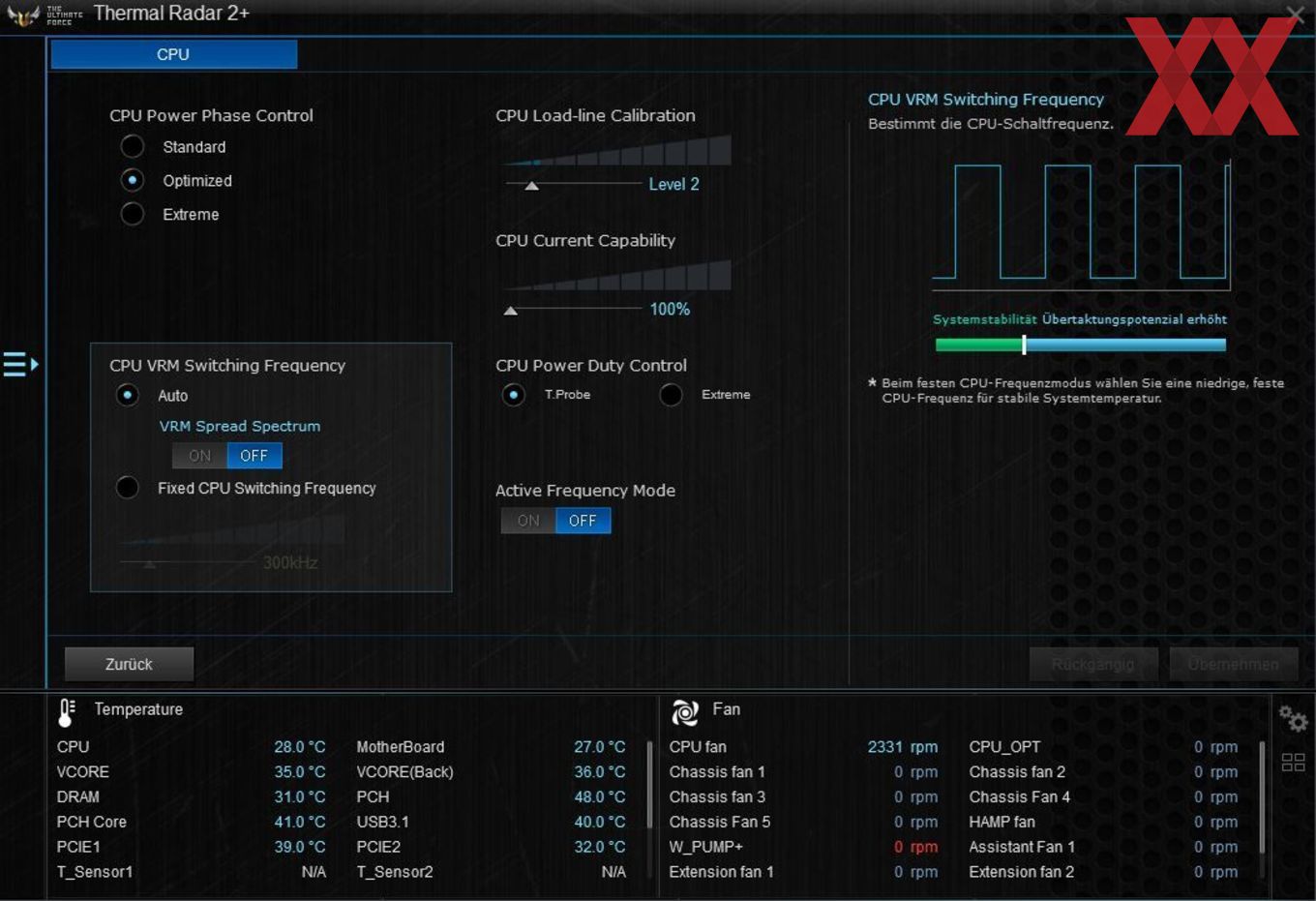Click the Temperature thermometer icon

click(x=67, y=712)
